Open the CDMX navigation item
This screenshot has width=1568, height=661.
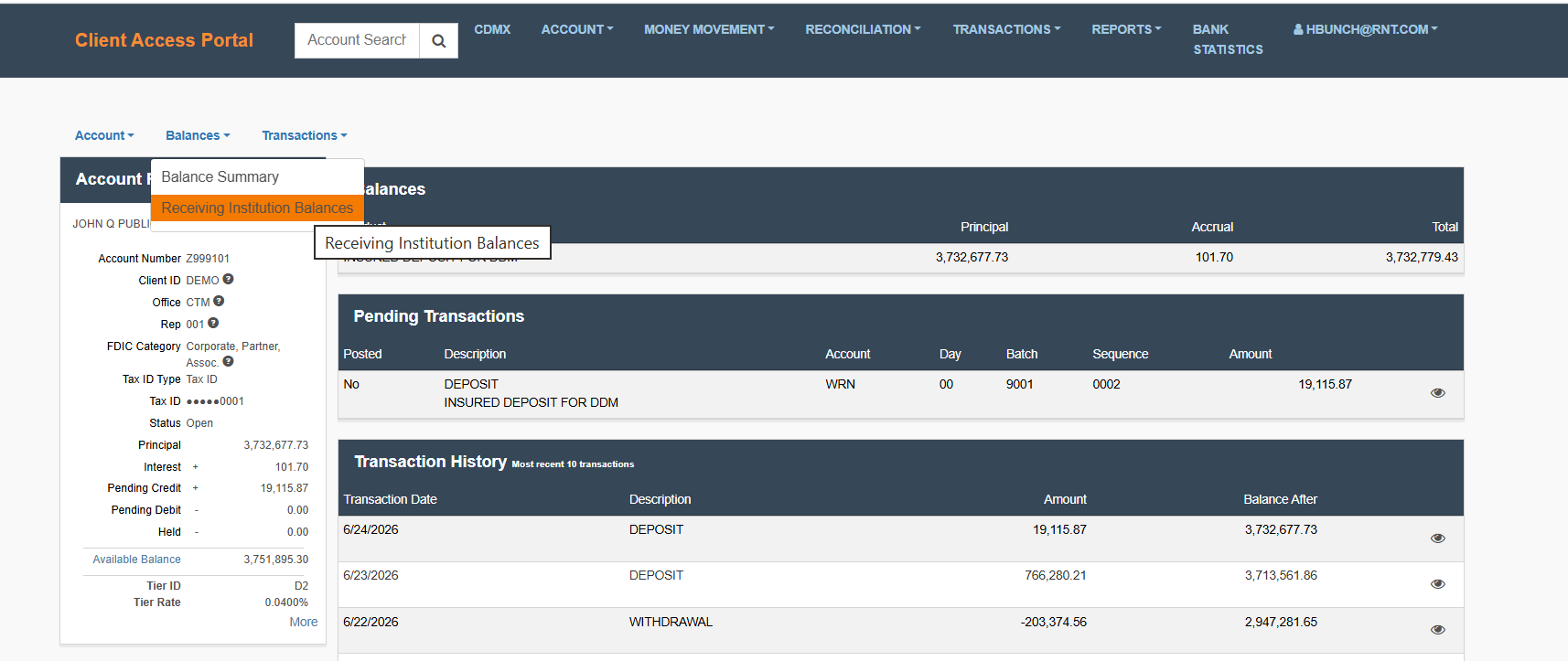[492, 29]
